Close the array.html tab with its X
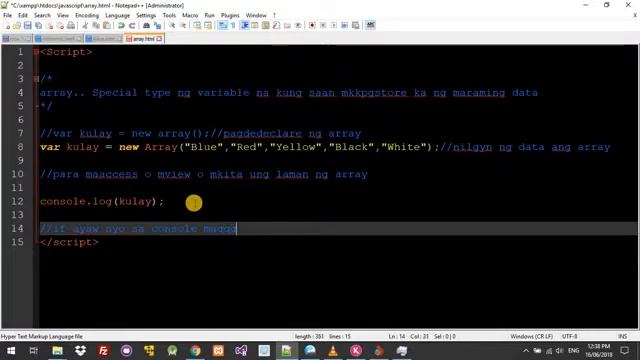Image resolution: width=640 pixels, height=360 pixels. 159,39
